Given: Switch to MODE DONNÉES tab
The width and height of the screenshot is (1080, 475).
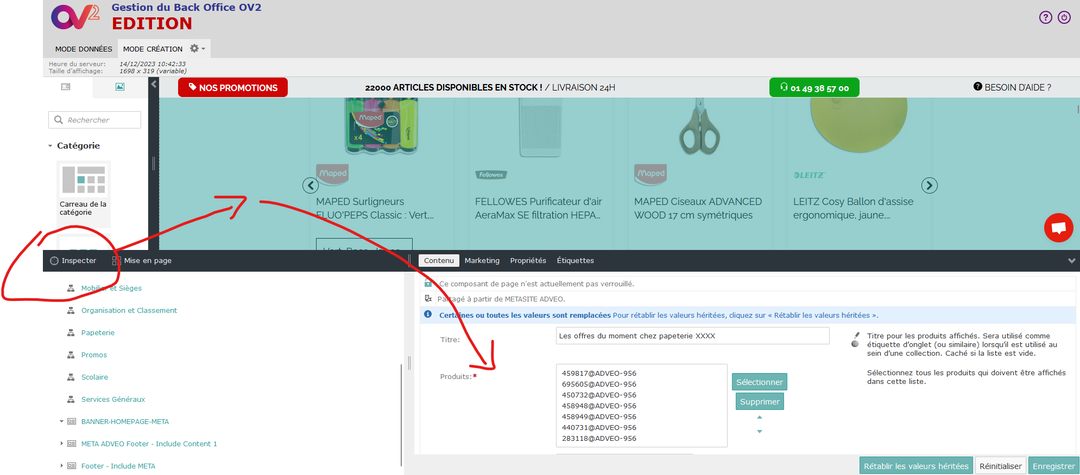Looking at the screenshot, I should (x=83, y=49).
